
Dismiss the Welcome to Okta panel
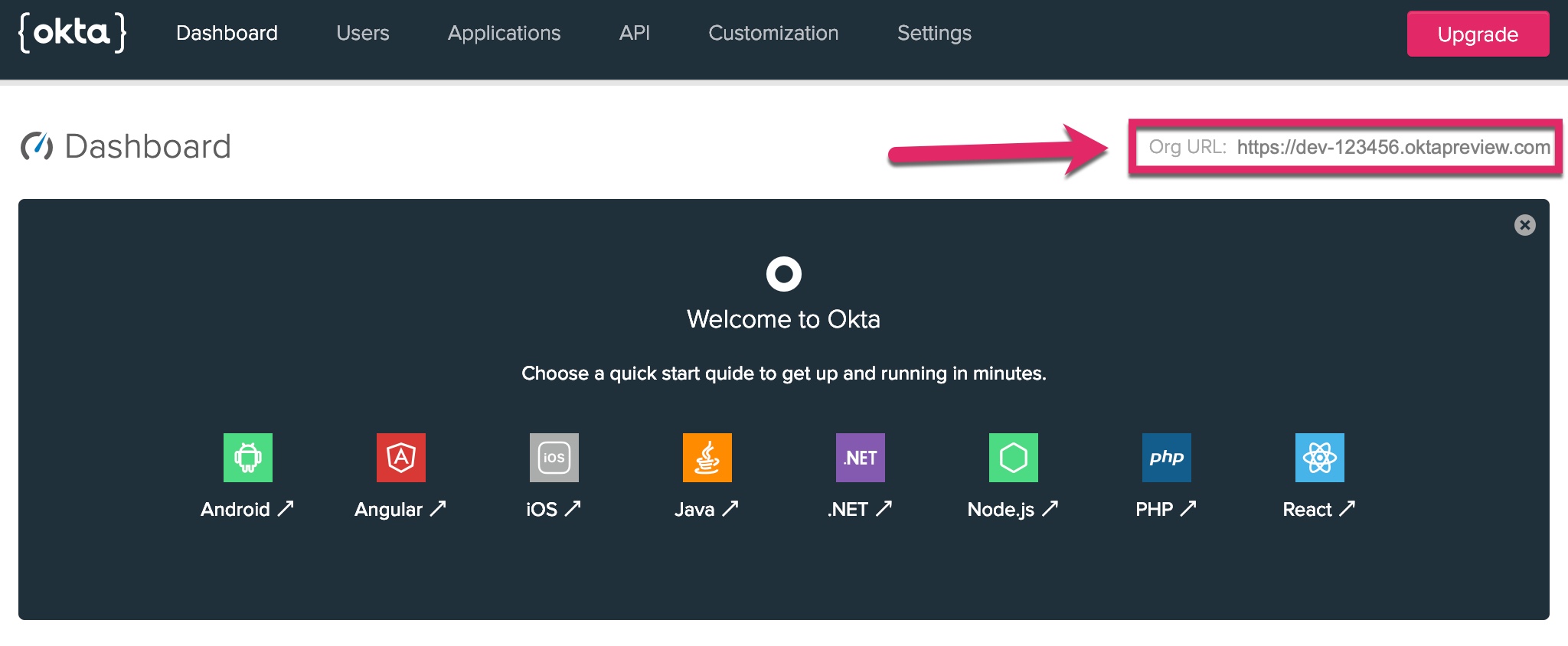1524,225
